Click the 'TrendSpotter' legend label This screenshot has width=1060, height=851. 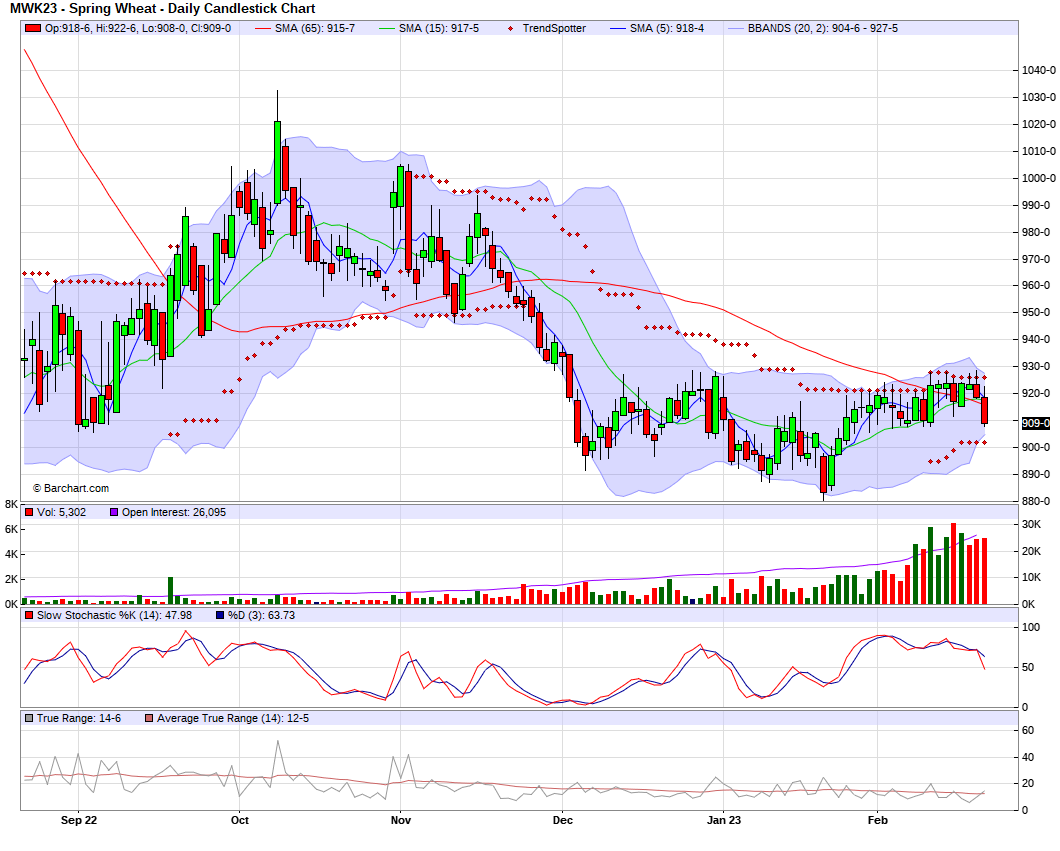pyautogui.click(x=554, y=28)
